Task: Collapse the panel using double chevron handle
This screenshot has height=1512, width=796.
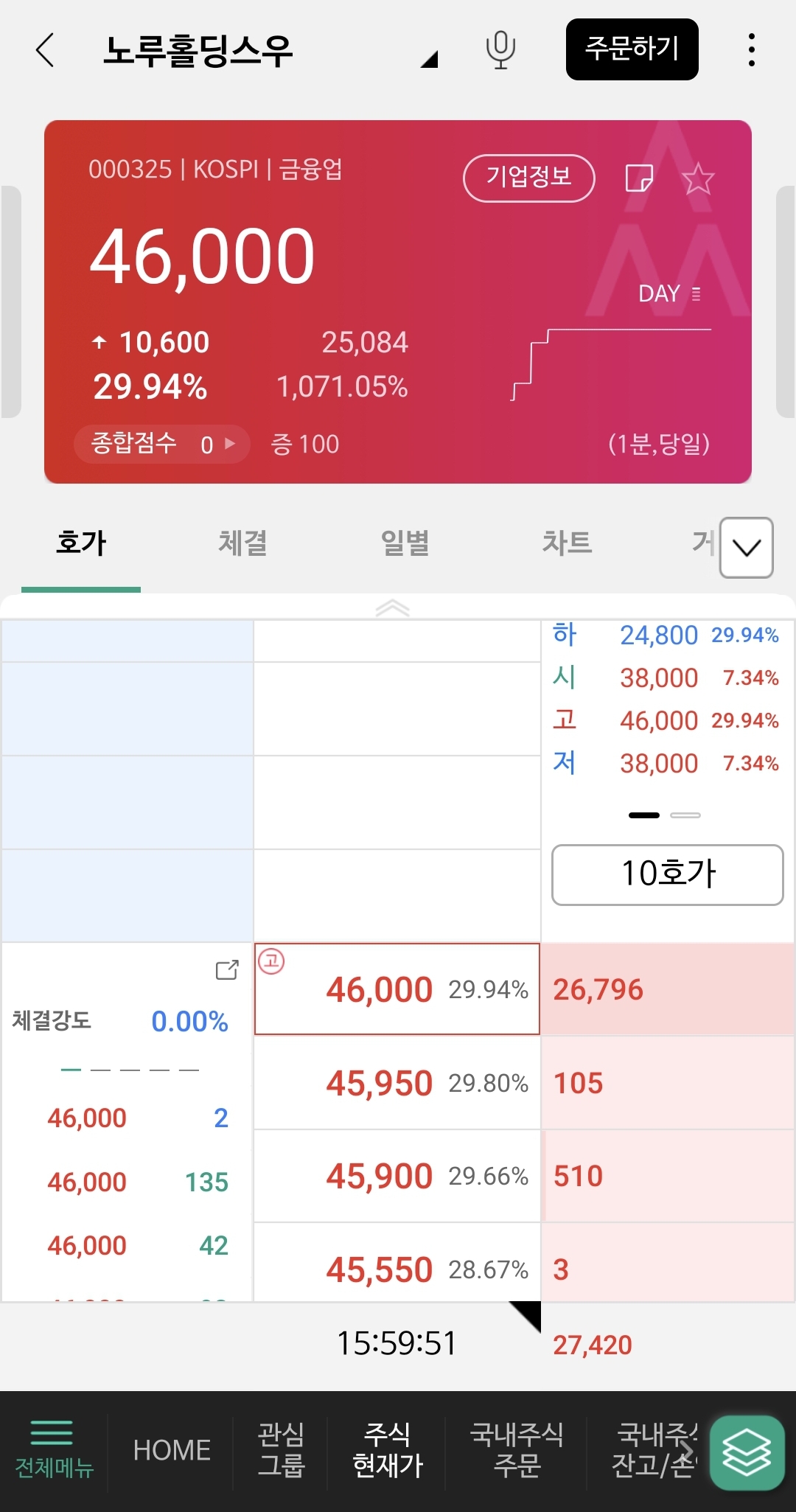Action: pyautogui.click(x=392, y=608)
